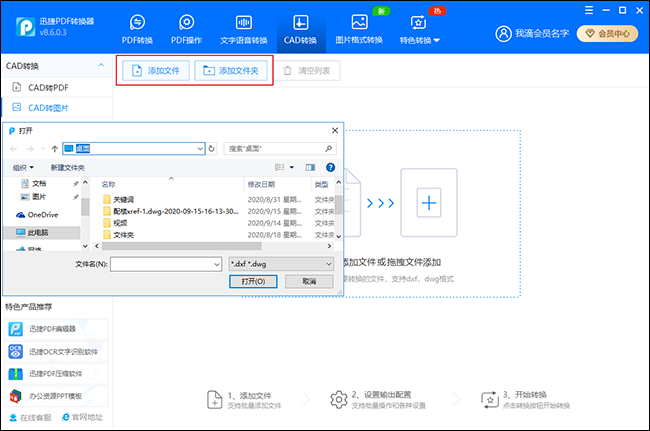650x431 pixels.
Task: Open 办公资源PPT模板 product recommendation
Action: point(57,396)
